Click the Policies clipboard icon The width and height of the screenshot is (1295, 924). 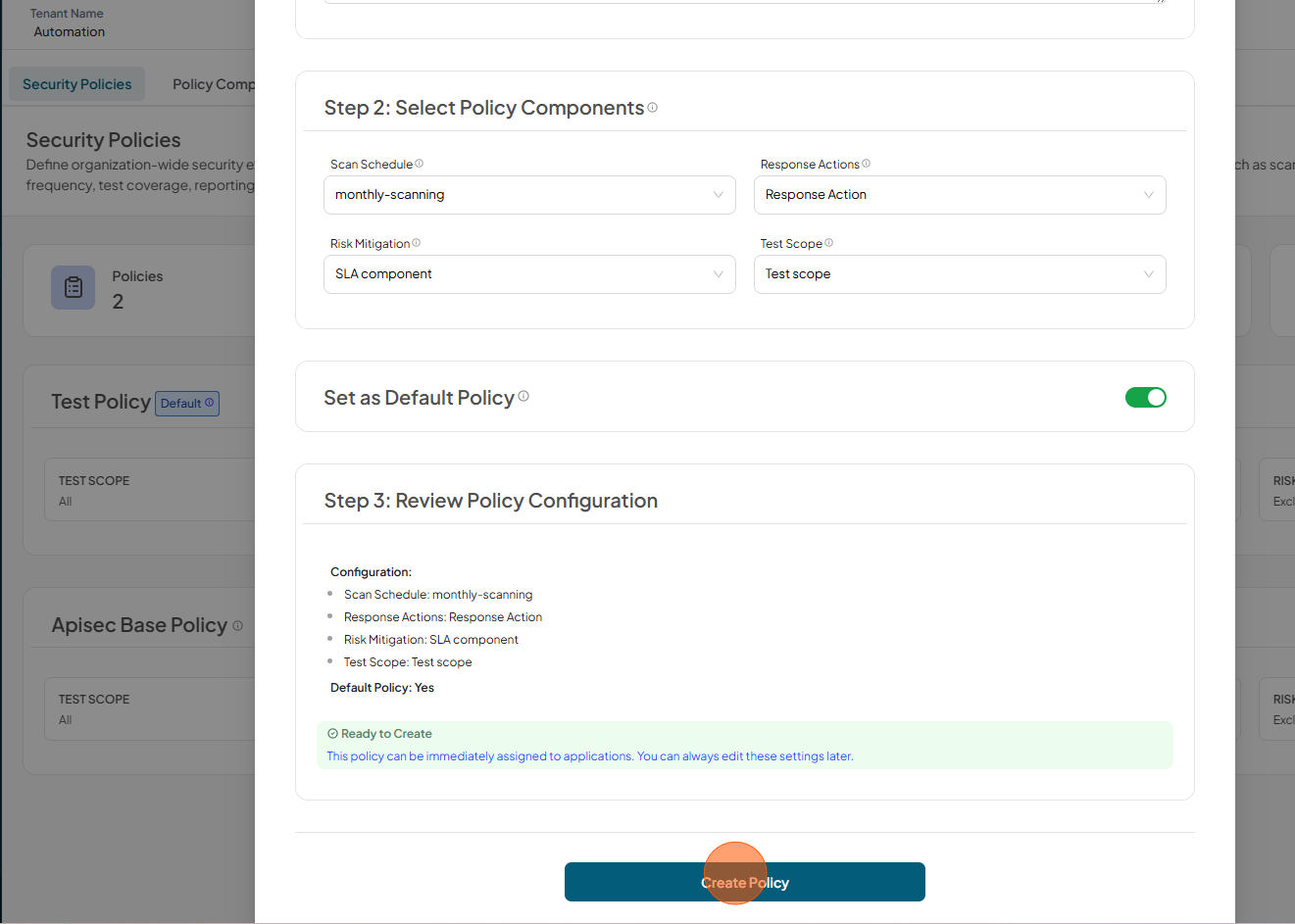click(x=74, y=288)
